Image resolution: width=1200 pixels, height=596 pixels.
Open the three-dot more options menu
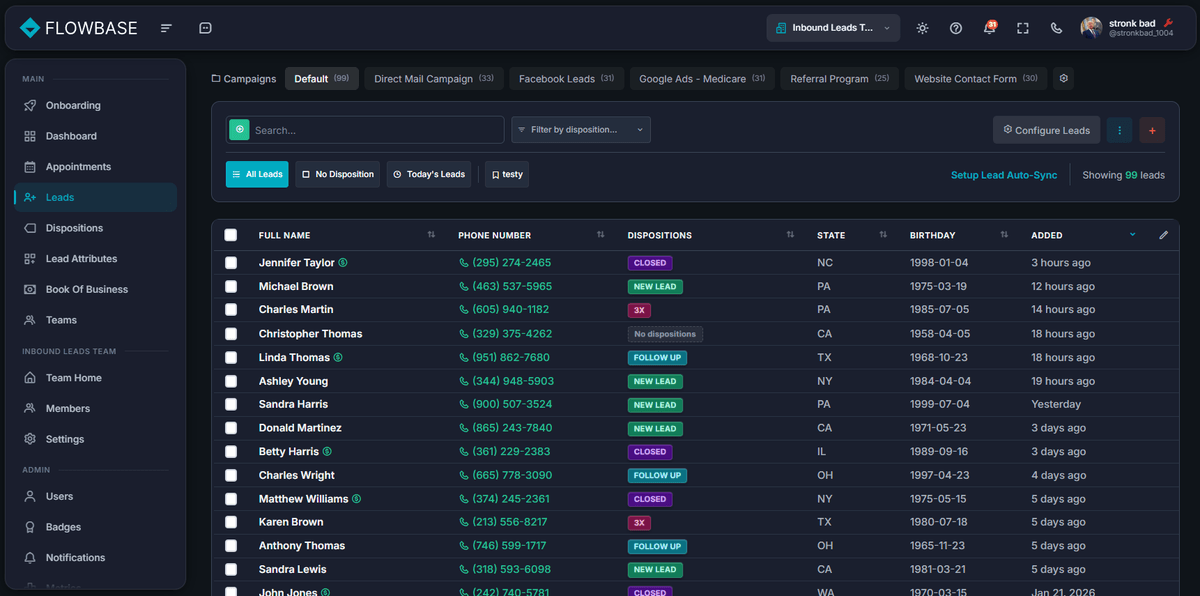(1119, 130)
